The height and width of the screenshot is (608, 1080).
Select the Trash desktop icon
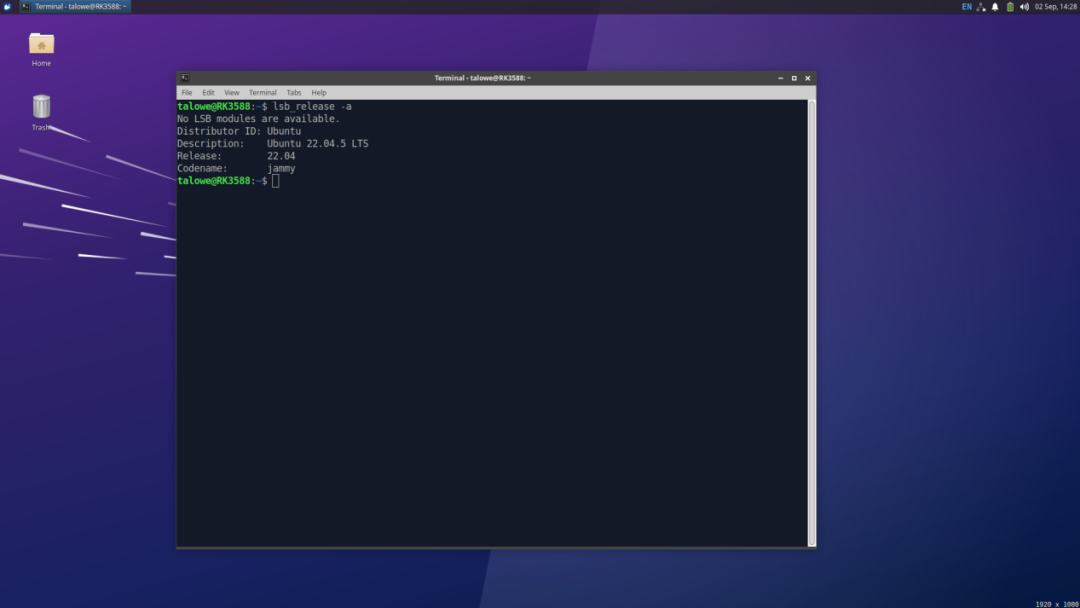pyautogui.click(x=41, y=106)
